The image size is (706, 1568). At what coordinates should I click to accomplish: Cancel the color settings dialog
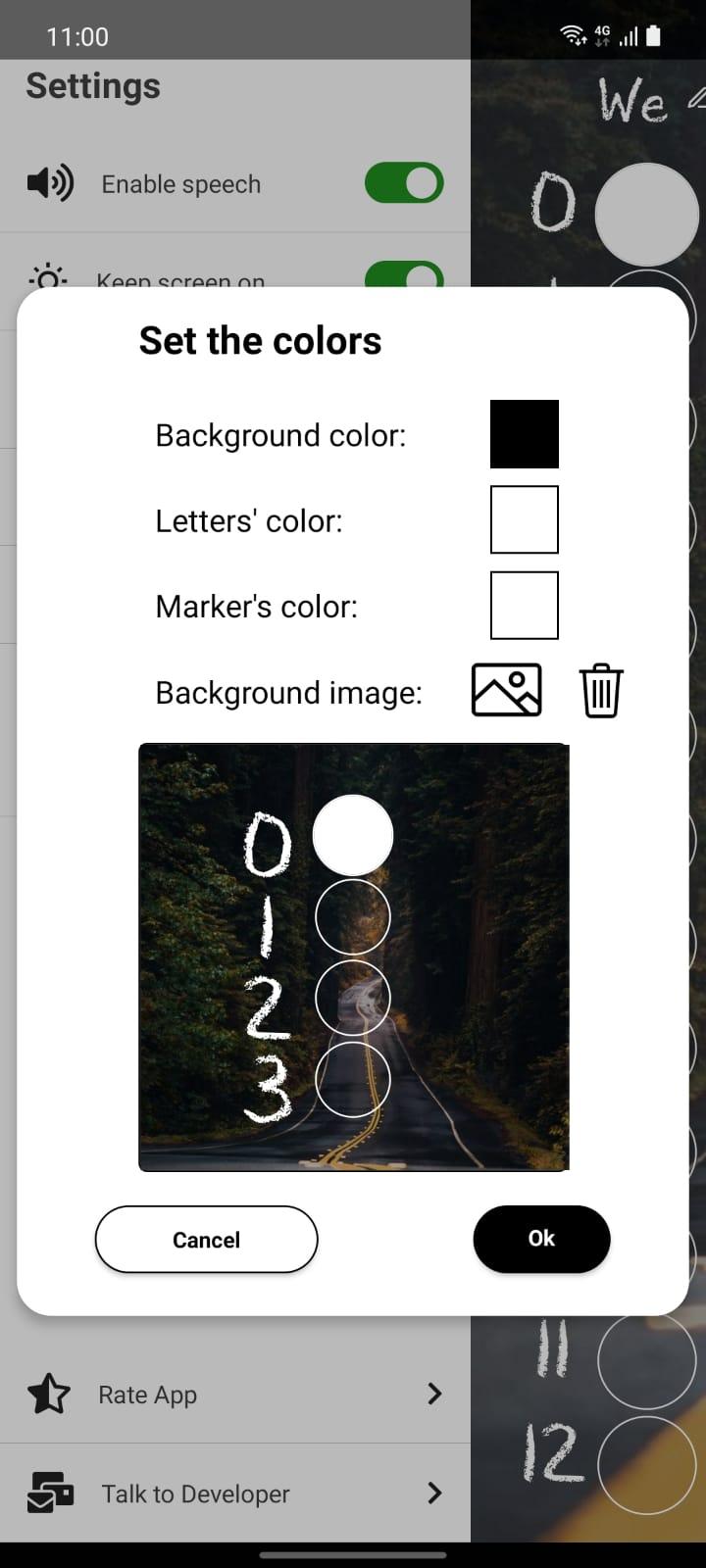[x=206, y=1240]
